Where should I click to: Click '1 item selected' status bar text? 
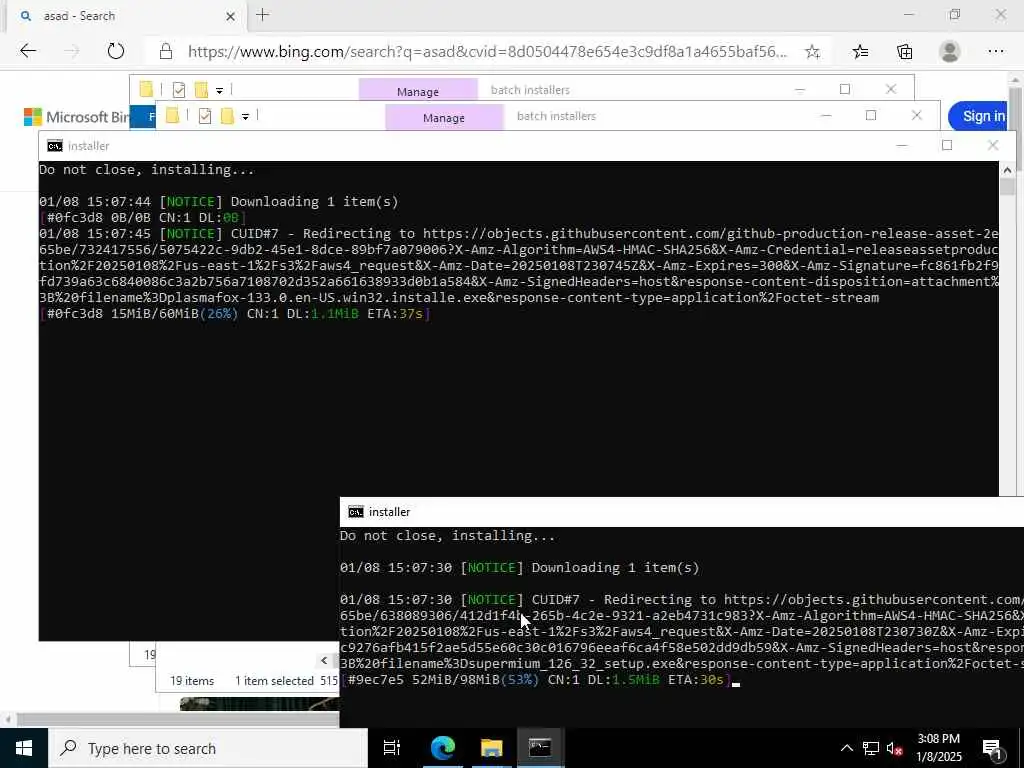coord(274,680)
